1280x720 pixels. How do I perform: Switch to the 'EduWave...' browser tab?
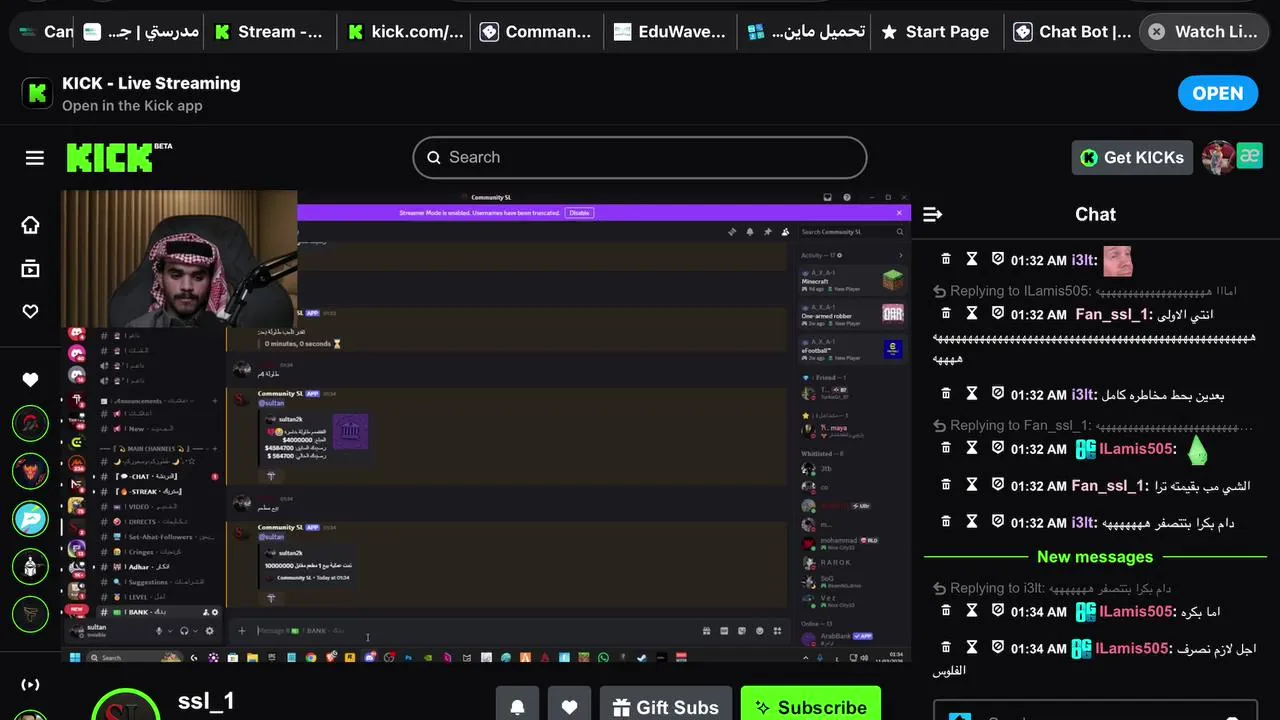tap(670, 32)
